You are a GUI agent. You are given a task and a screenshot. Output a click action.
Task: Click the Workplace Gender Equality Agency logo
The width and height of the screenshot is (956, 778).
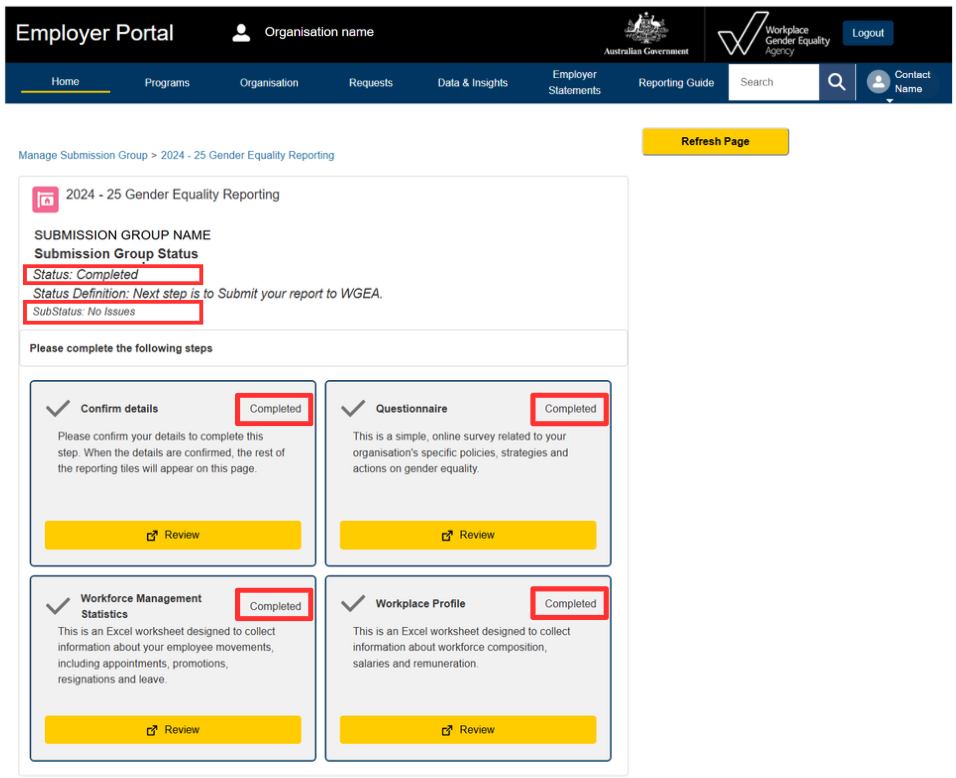[773, 34]
